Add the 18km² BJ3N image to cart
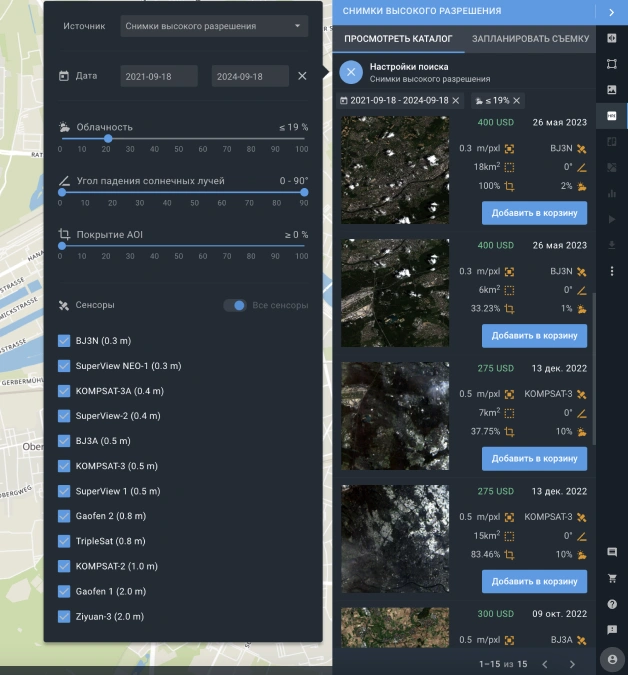Screen dimensions: 628x675 coord(534,213)
